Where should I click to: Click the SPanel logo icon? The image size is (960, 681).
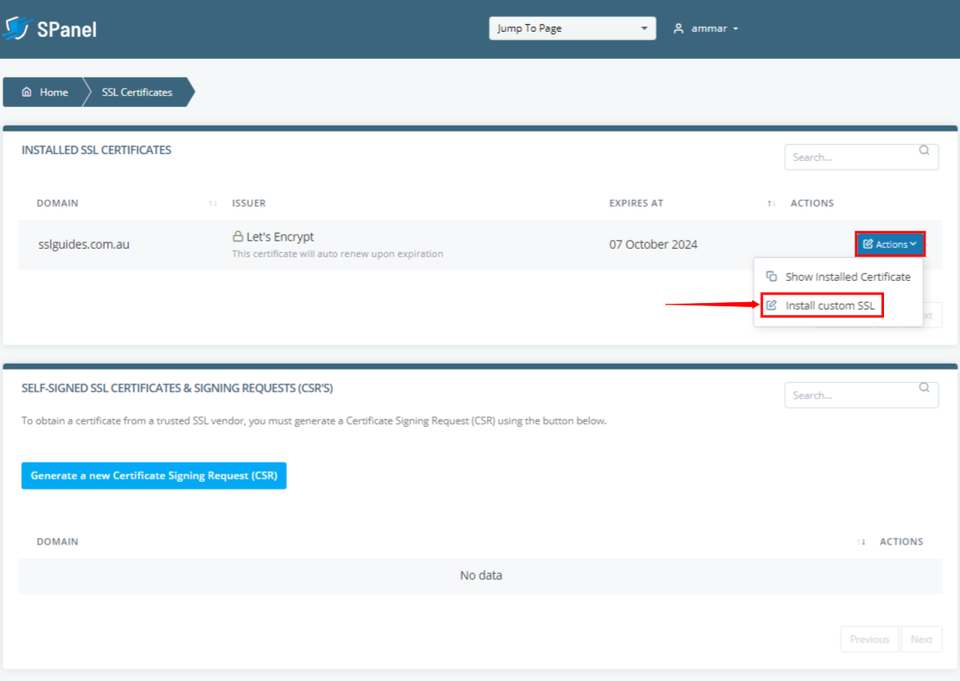click(x=16, y=28)
